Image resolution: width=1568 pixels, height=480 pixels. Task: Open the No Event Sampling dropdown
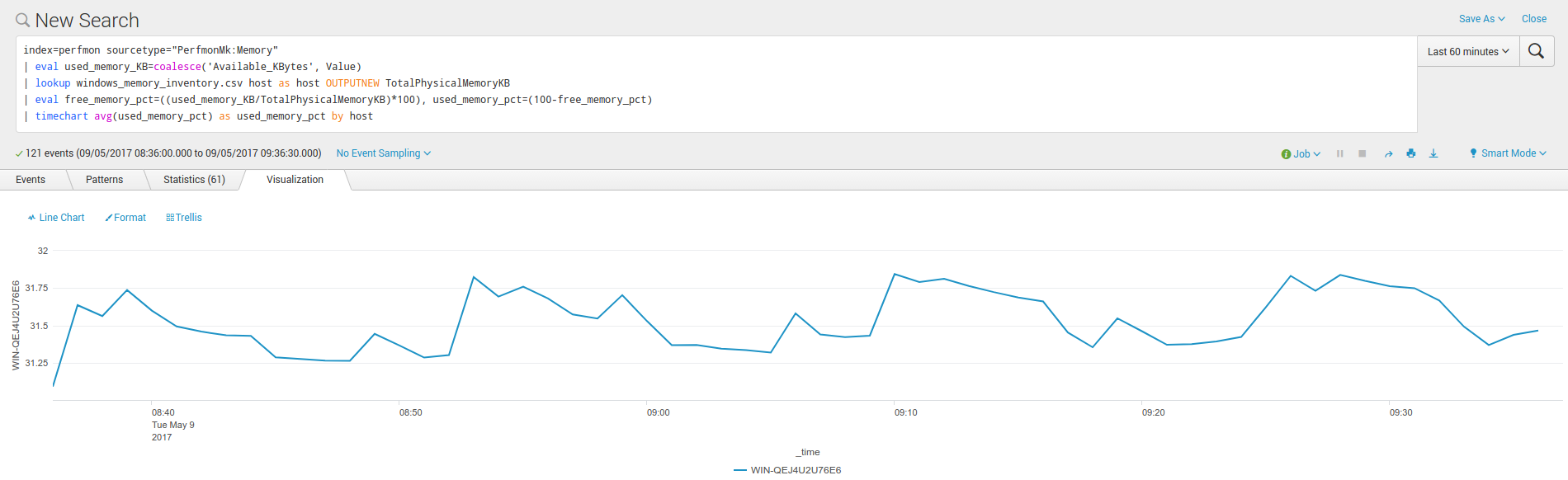click(383, 153)
